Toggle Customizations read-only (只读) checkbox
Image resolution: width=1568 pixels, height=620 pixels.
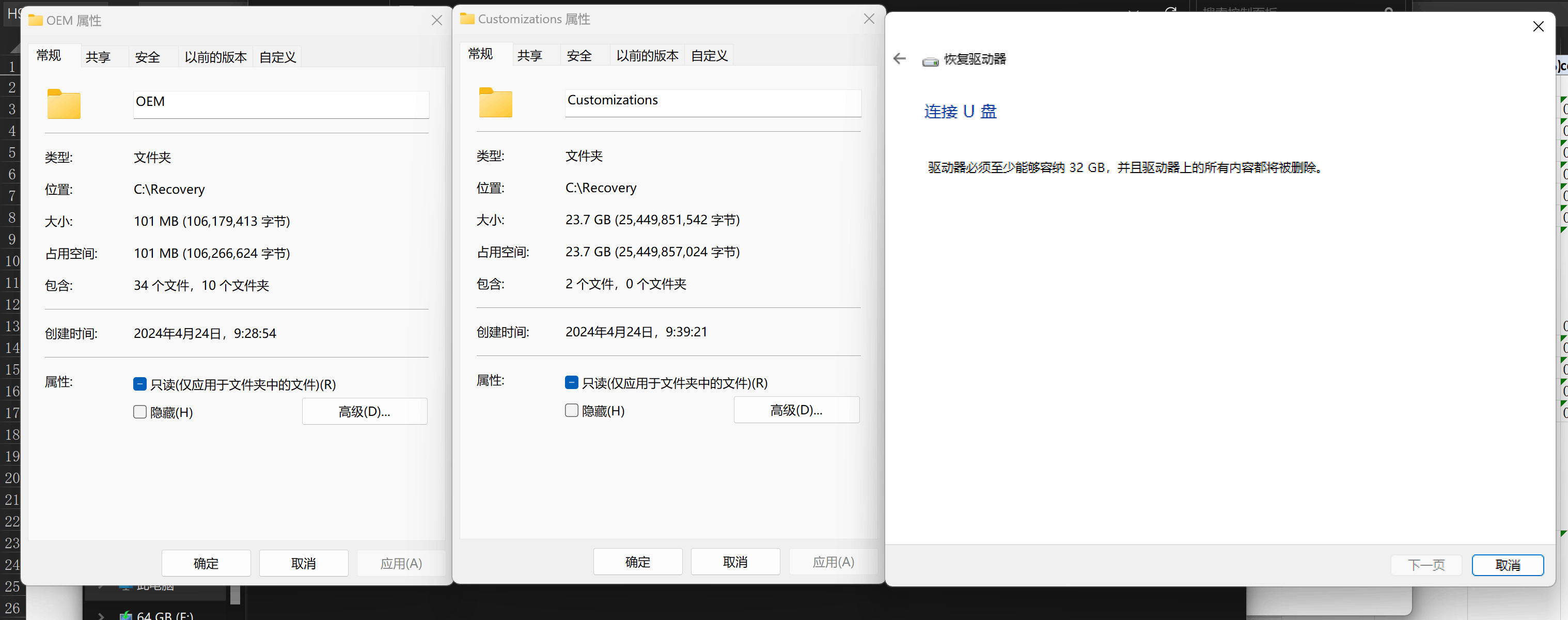click(572, 382)
